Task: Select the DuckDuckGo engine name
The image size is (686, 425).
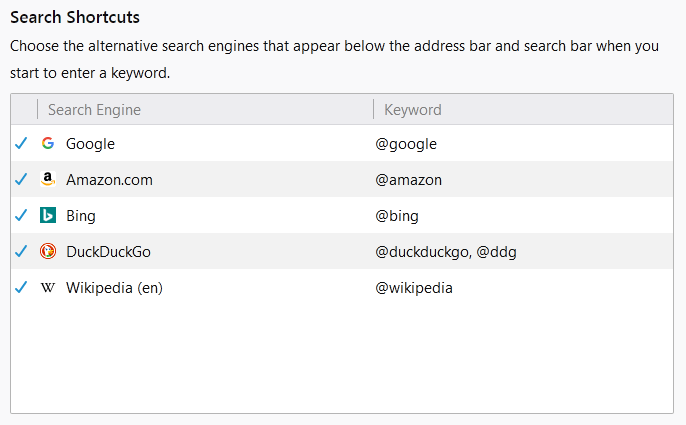Action: pyautogui.click(x=108, y=252)
